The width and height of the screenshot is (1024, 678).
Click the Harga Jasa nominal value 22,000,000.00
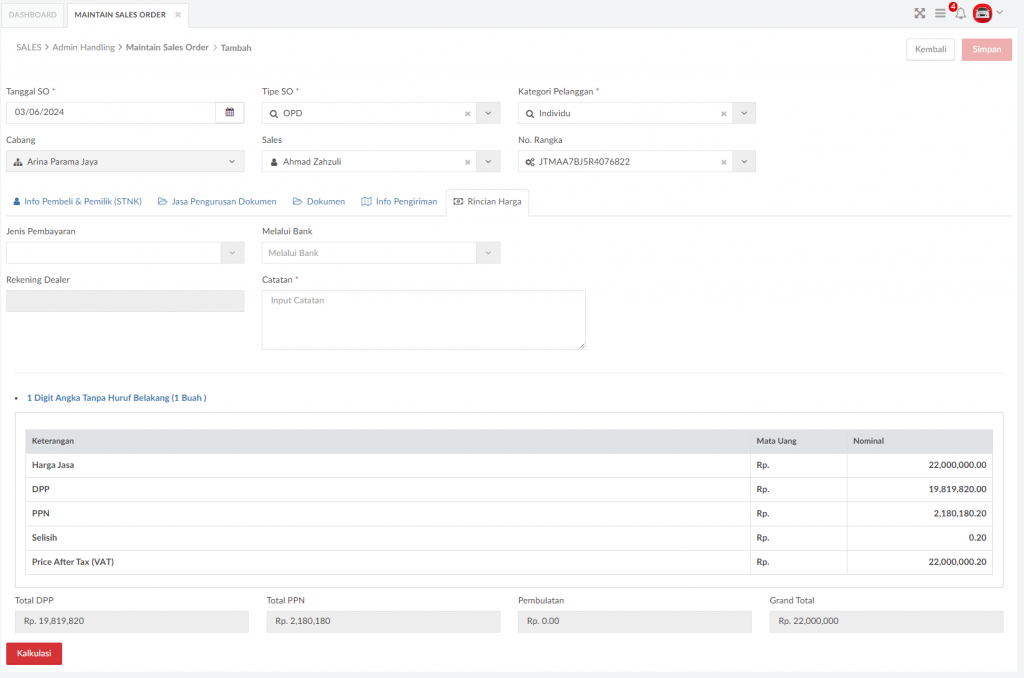pos(957,465)
